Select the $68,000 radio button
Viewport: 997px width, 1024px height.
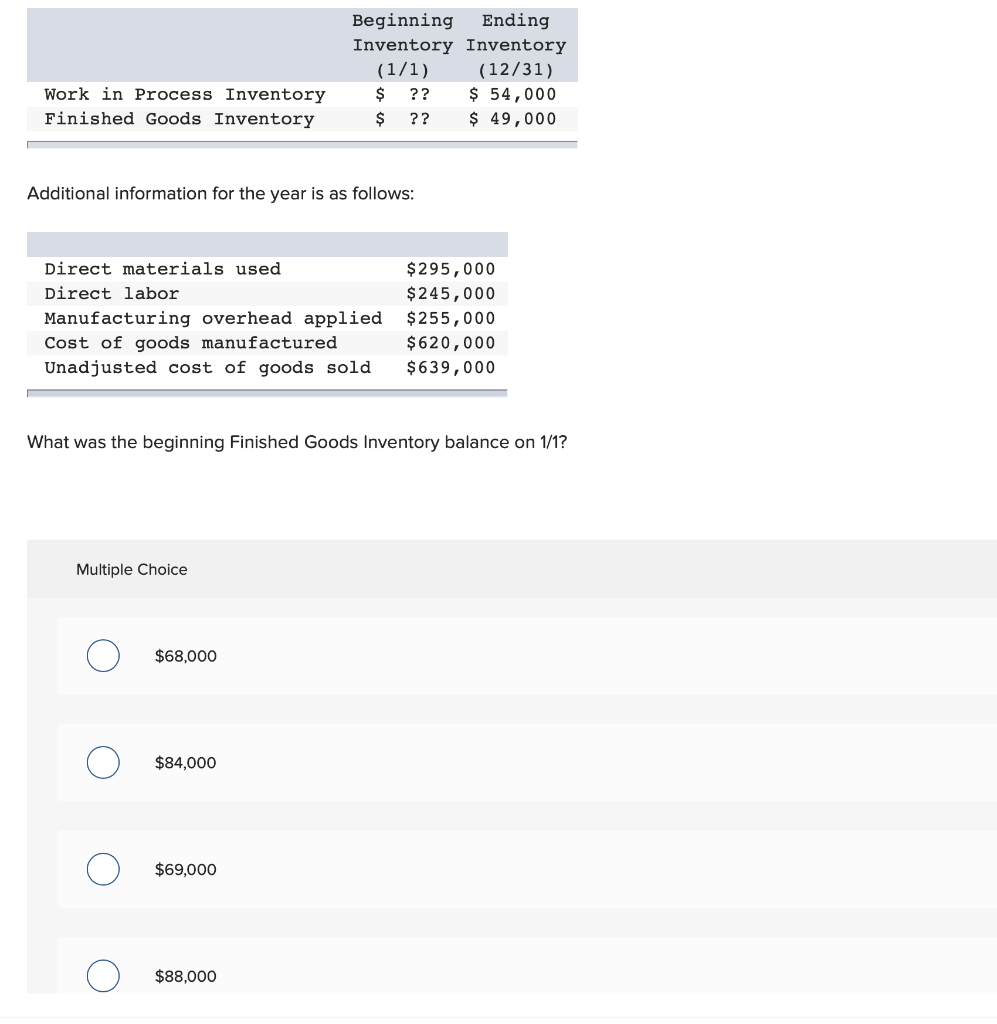103,656
